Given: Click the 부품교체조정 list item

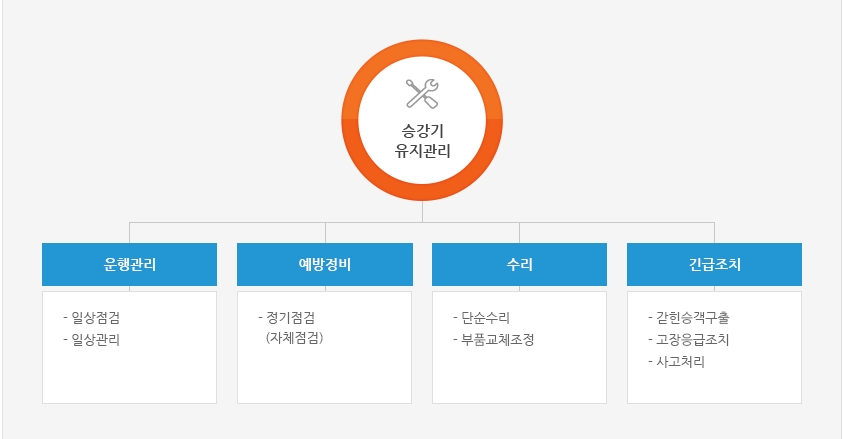Looking at the screenshot, I should coord(494,339).
